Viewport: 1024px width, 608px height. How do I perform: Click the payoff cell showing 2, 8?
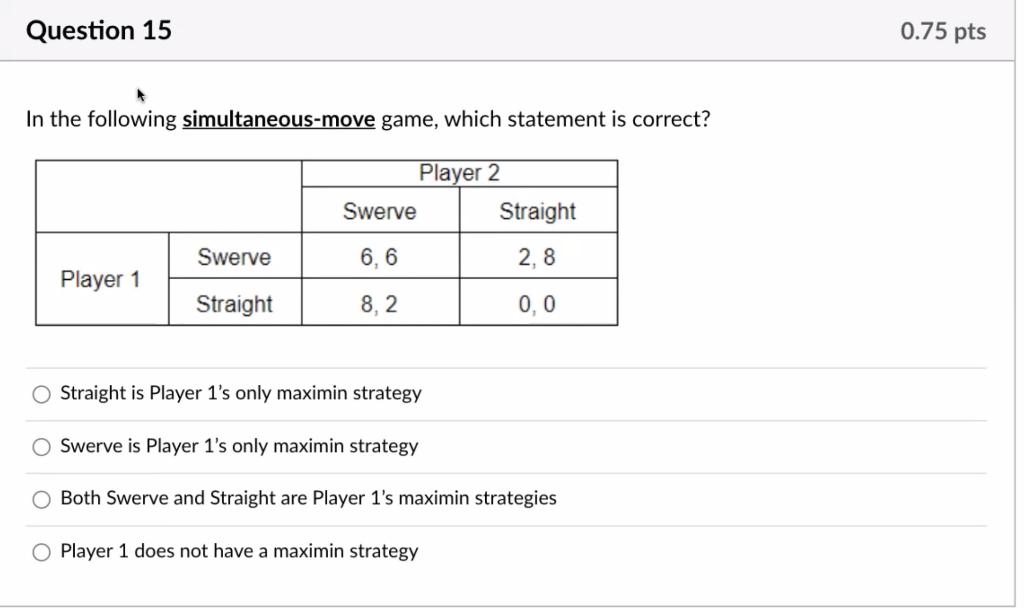pyautogui.click(x=538, y=256)
